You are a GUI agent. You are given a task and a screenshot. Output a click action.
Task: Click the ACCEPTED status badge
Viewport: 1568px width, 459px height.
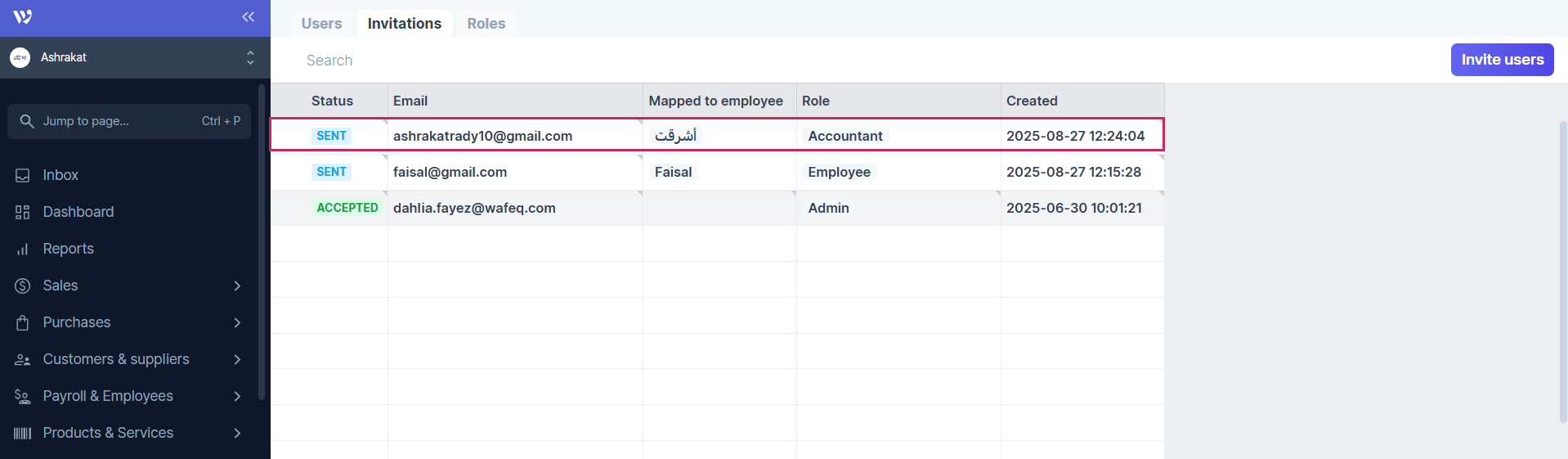[x=347, y=208]
